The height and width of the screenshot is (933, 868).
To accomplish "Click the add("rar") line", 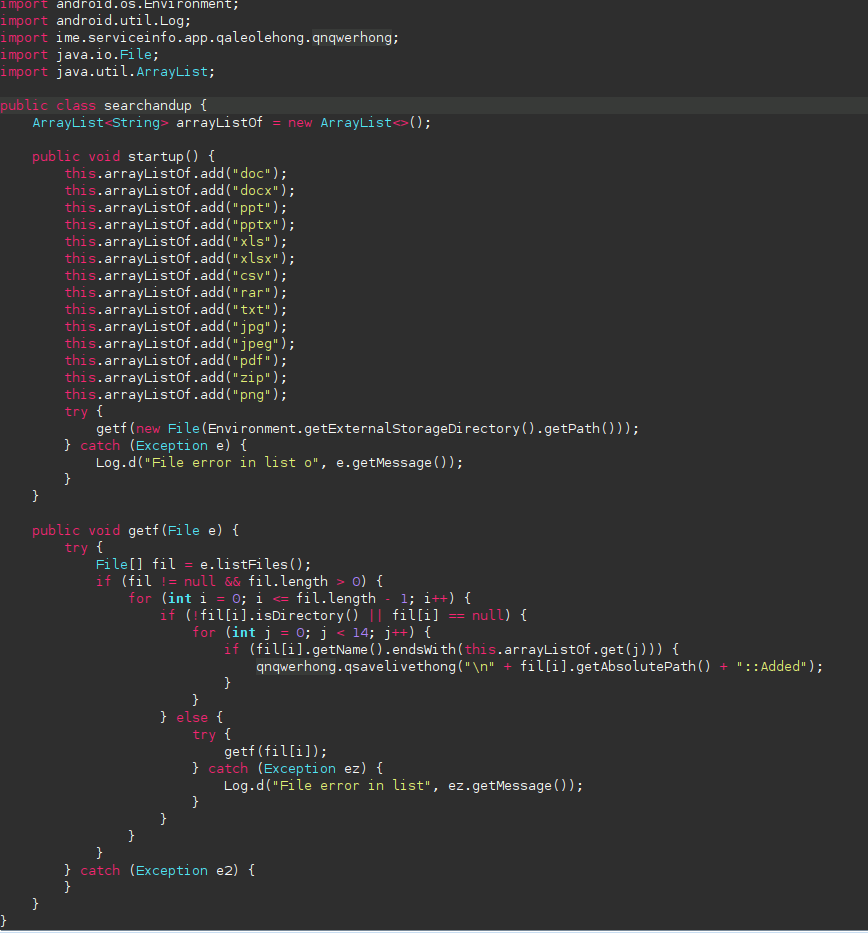I will 176,293.
